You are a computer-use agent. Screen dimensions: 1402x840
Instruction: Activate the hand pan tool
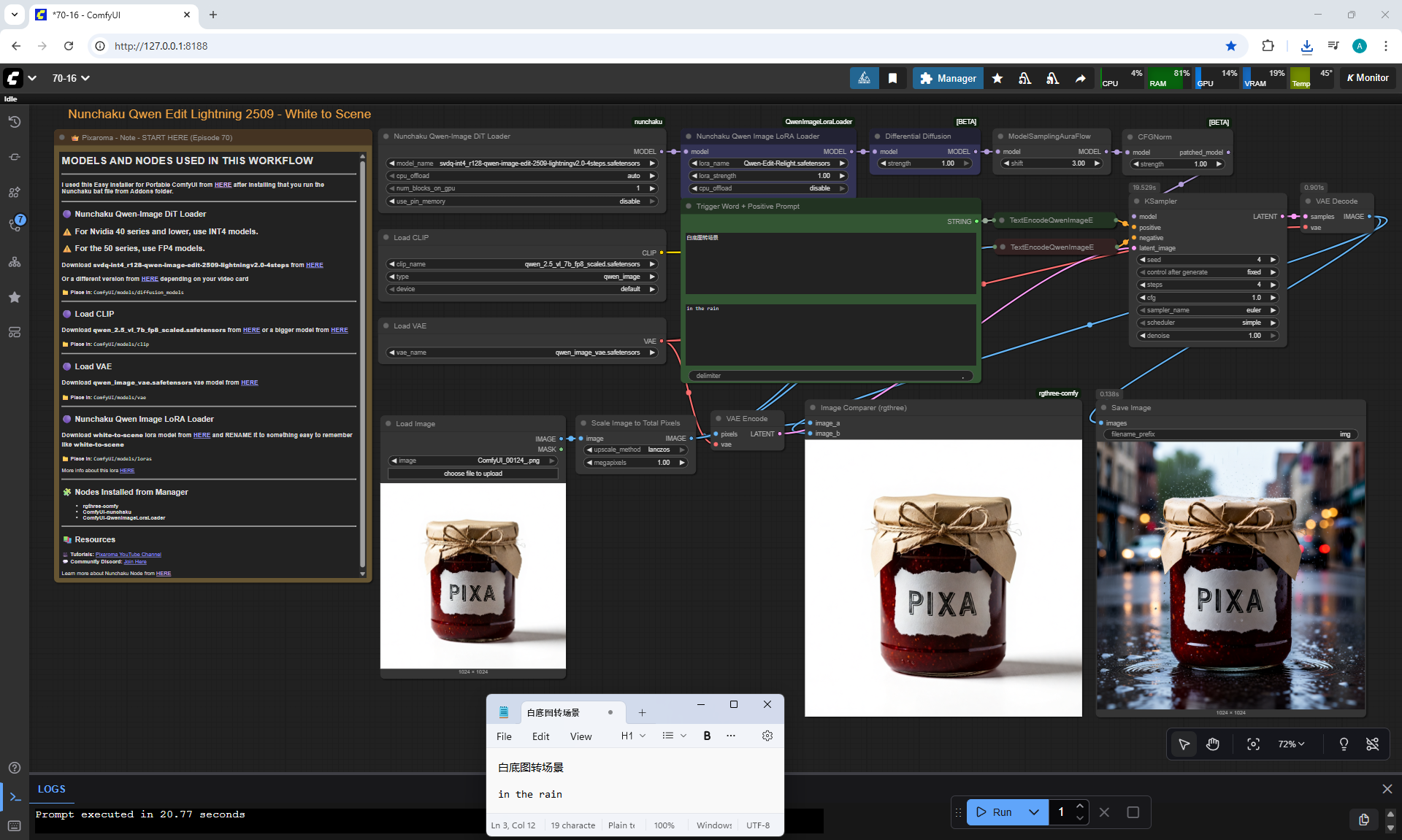point(1213,744)
